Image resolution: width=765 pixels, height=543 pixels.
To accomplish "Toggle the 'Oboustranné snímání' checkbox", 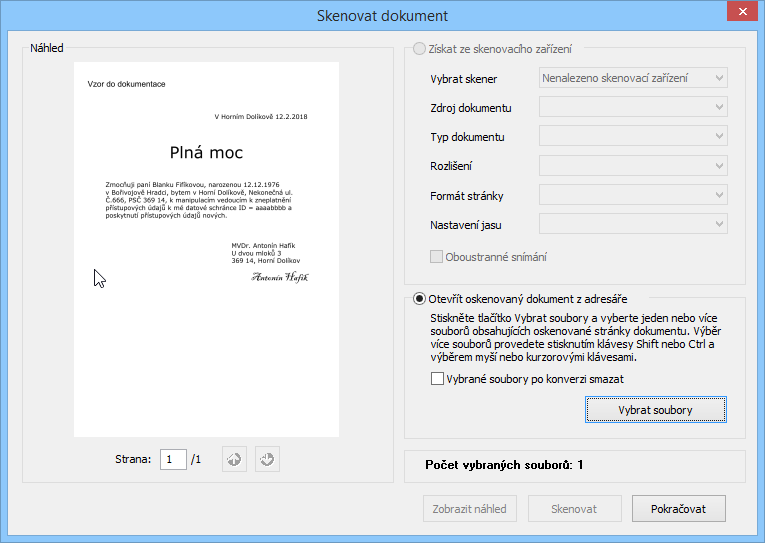I will pyautogui.click(x=437, y=257).
